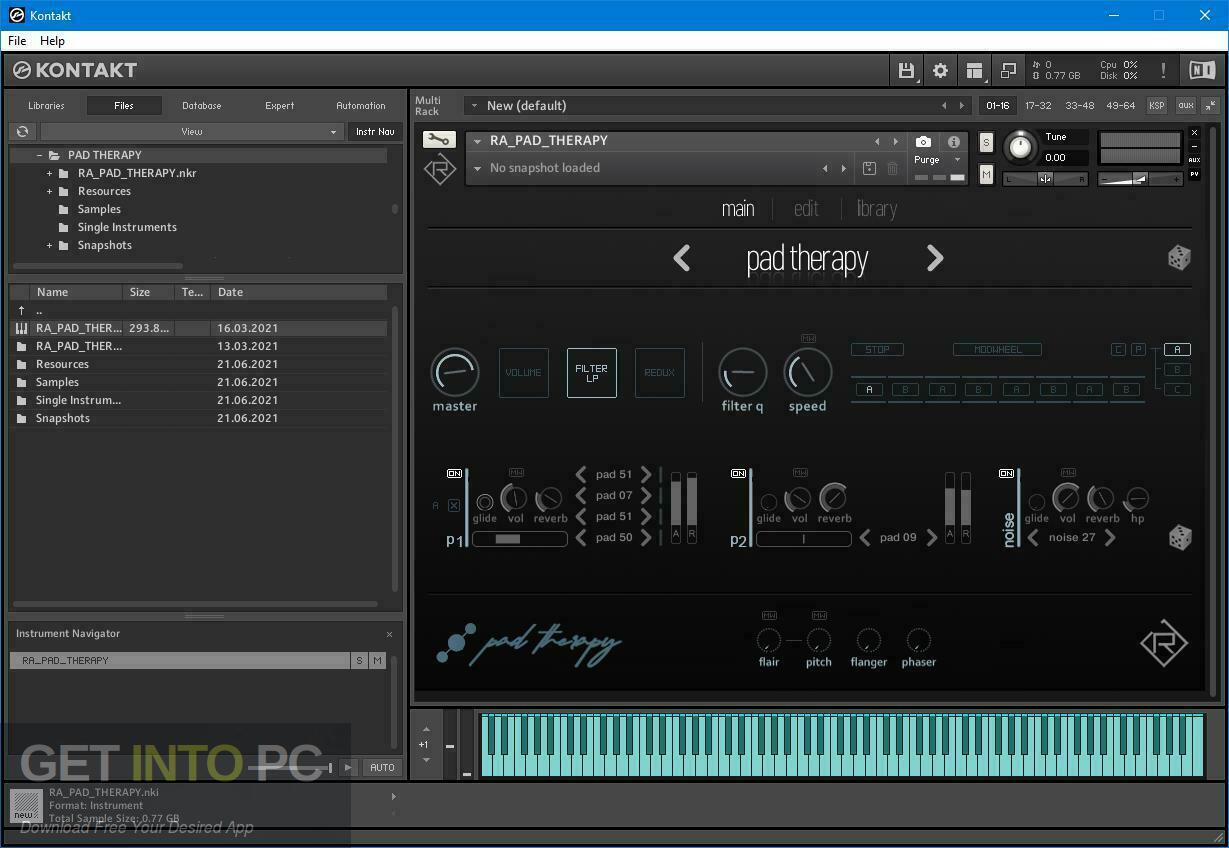
Task: Delete the snapshot with the trash icon
Action: point(892,168)
